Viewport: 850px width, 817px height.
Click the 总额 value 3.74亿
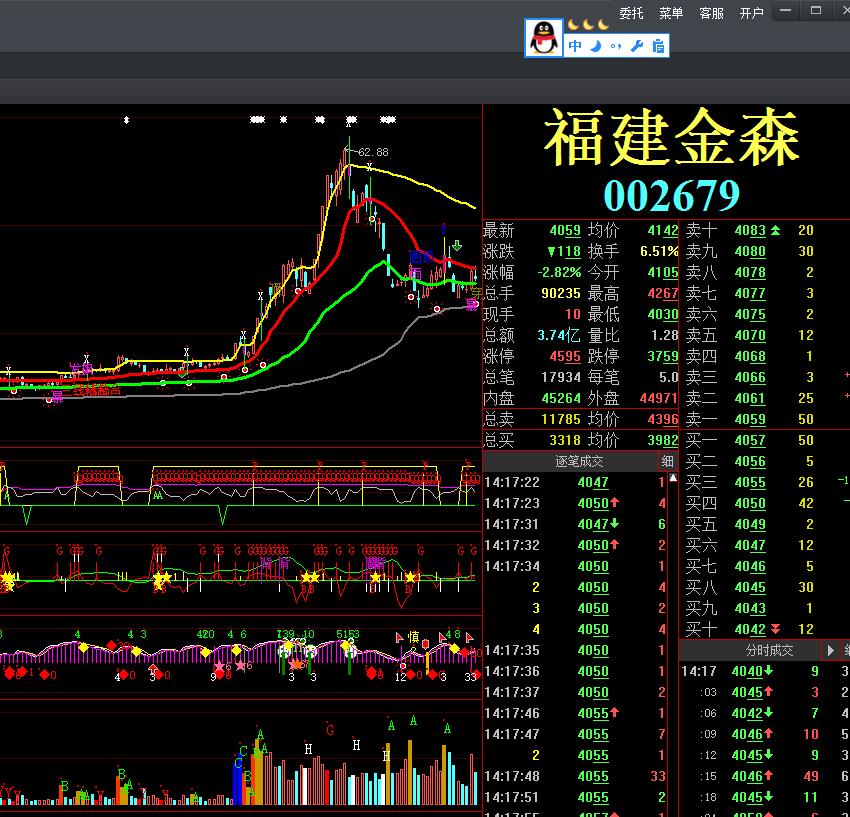559,335
